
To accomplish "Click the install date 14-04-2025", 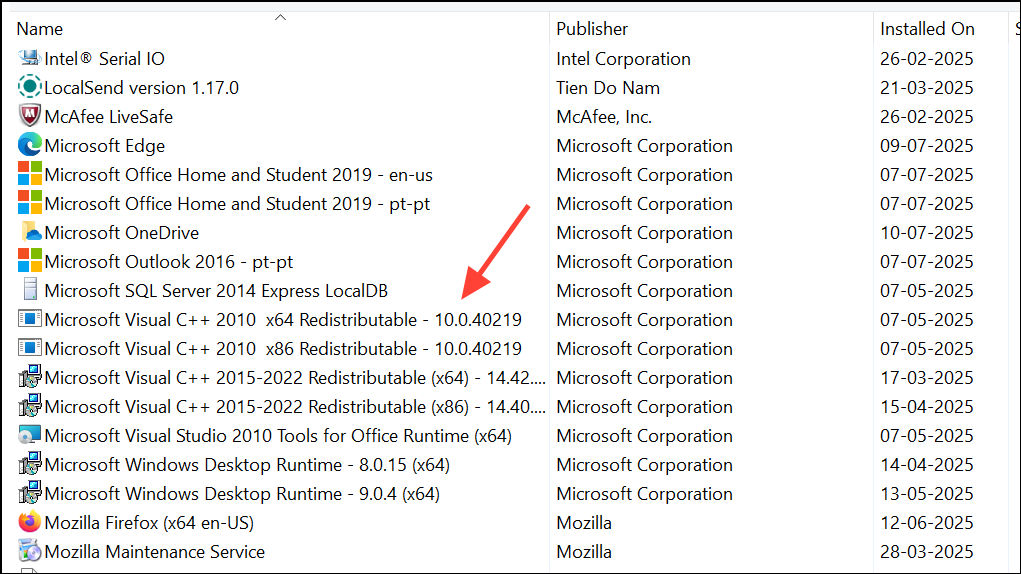I will point(927,465).
